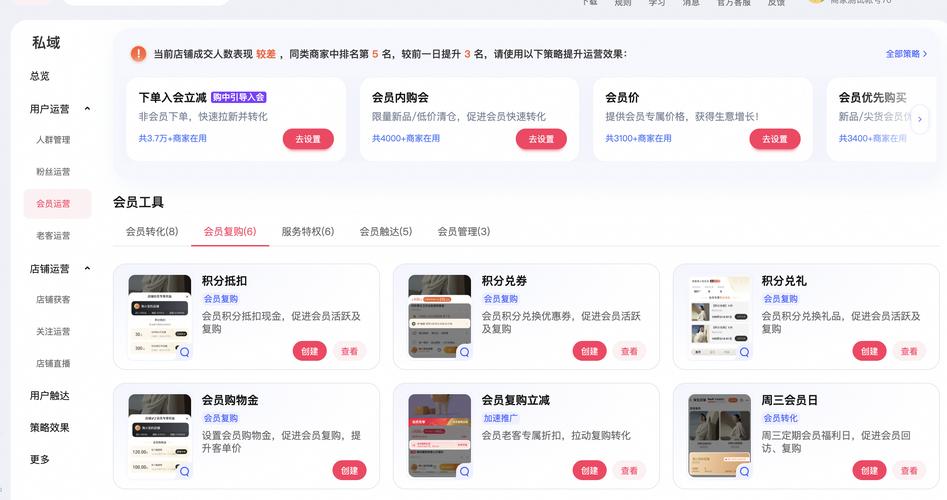Create a 积分抵扣 activity
Image resolution: width=947 pixels, height=500 pixels.
click(x=310, y=351)
